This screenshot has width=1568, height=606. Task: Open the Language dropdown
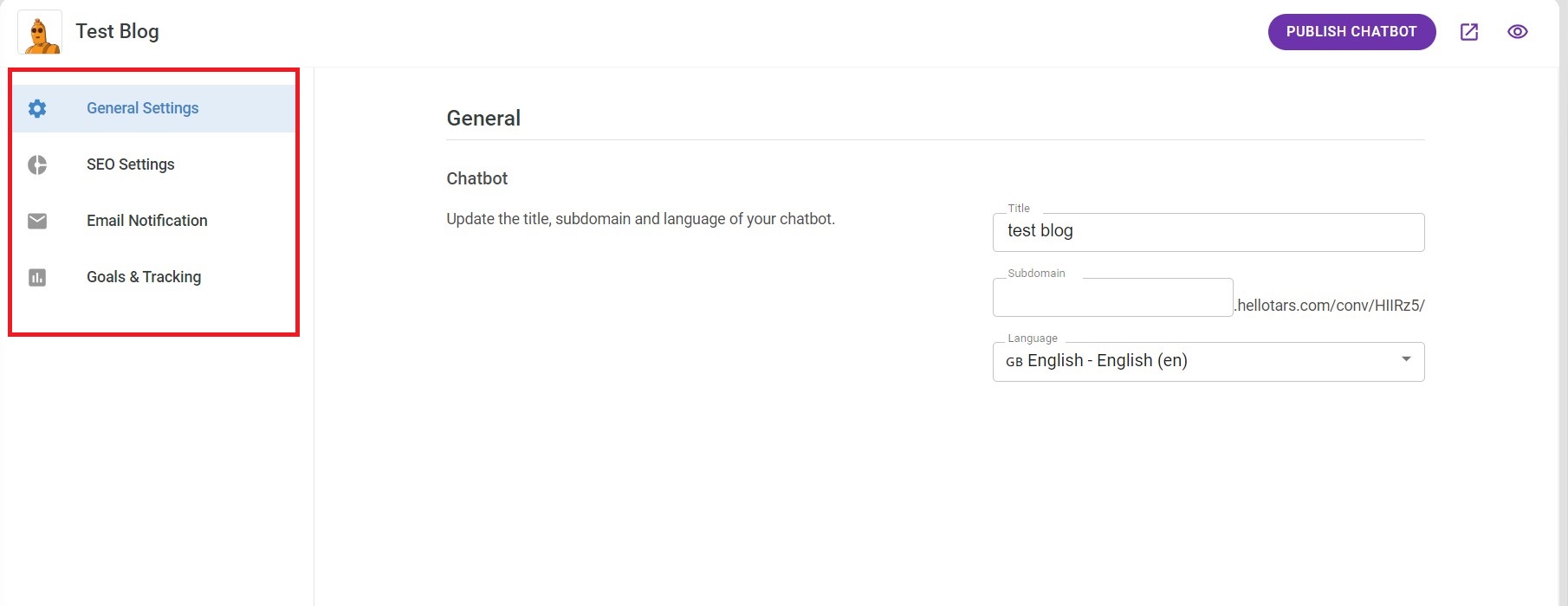[1208, 361]
